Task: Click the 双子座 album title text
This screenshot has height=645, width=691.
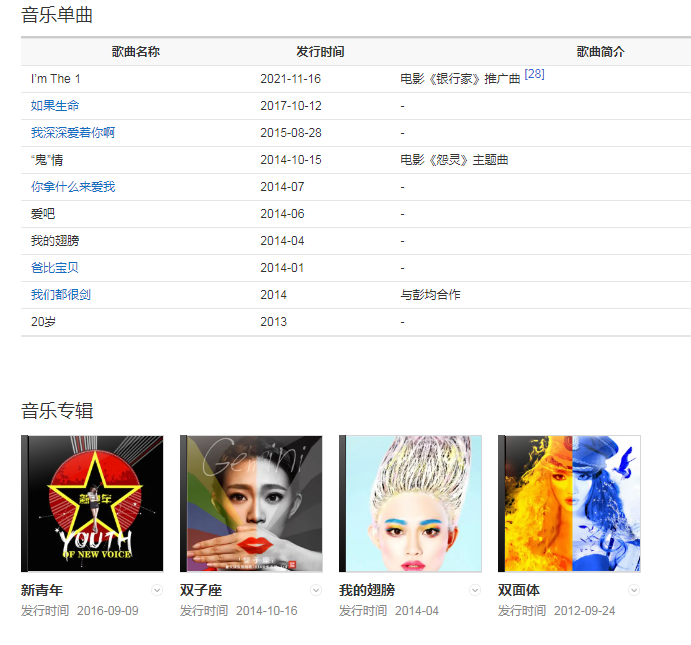Action: 201,590
